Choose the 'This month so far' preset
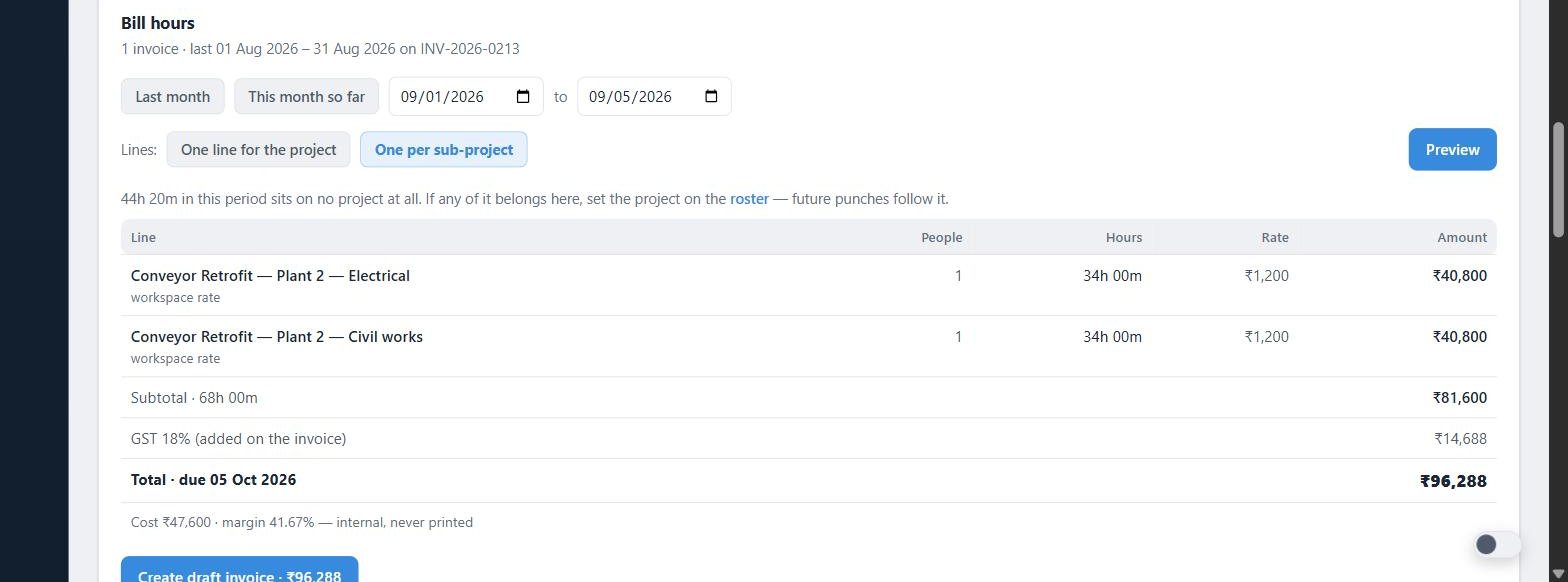 coord(306,96)
